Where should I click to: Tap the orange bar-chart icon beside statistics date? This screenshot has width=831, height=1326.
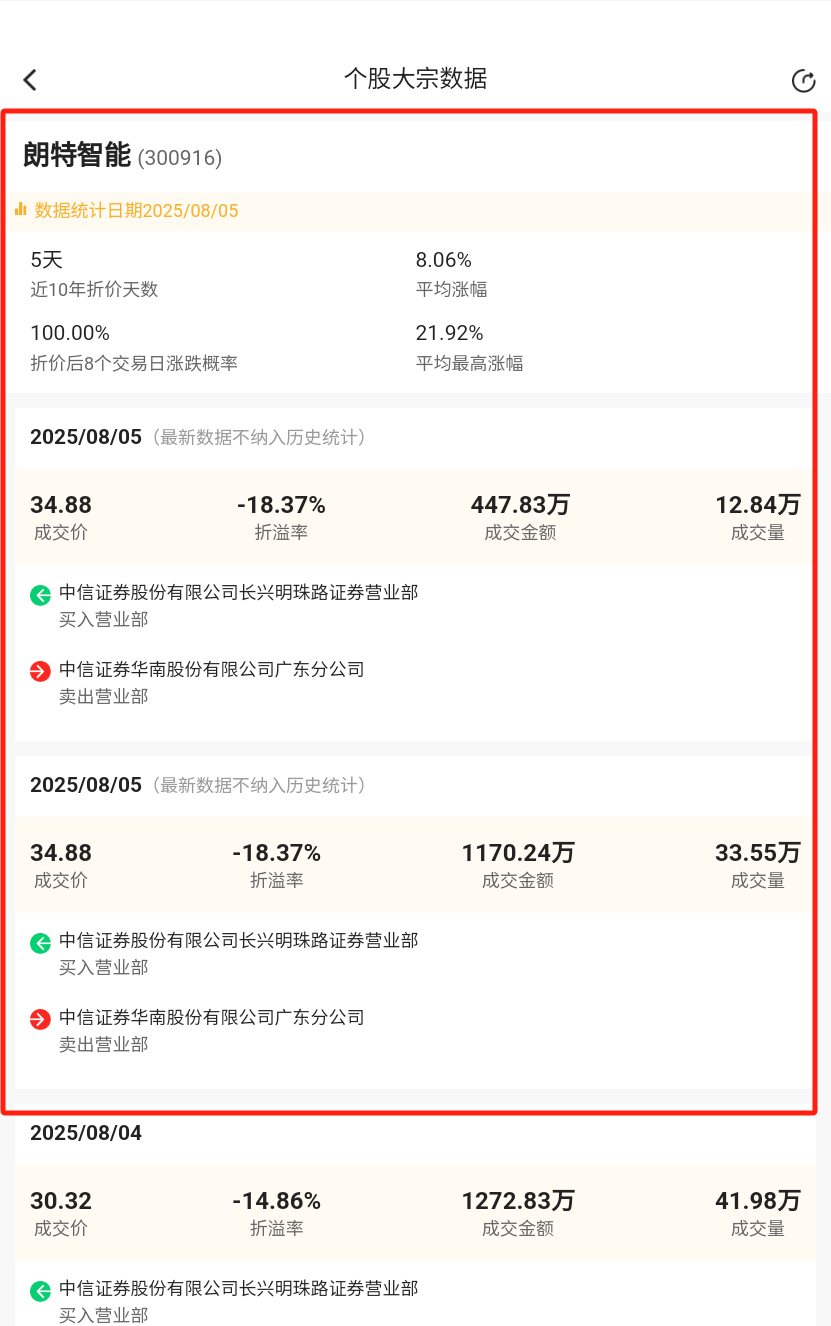click(x=20, y=210)
